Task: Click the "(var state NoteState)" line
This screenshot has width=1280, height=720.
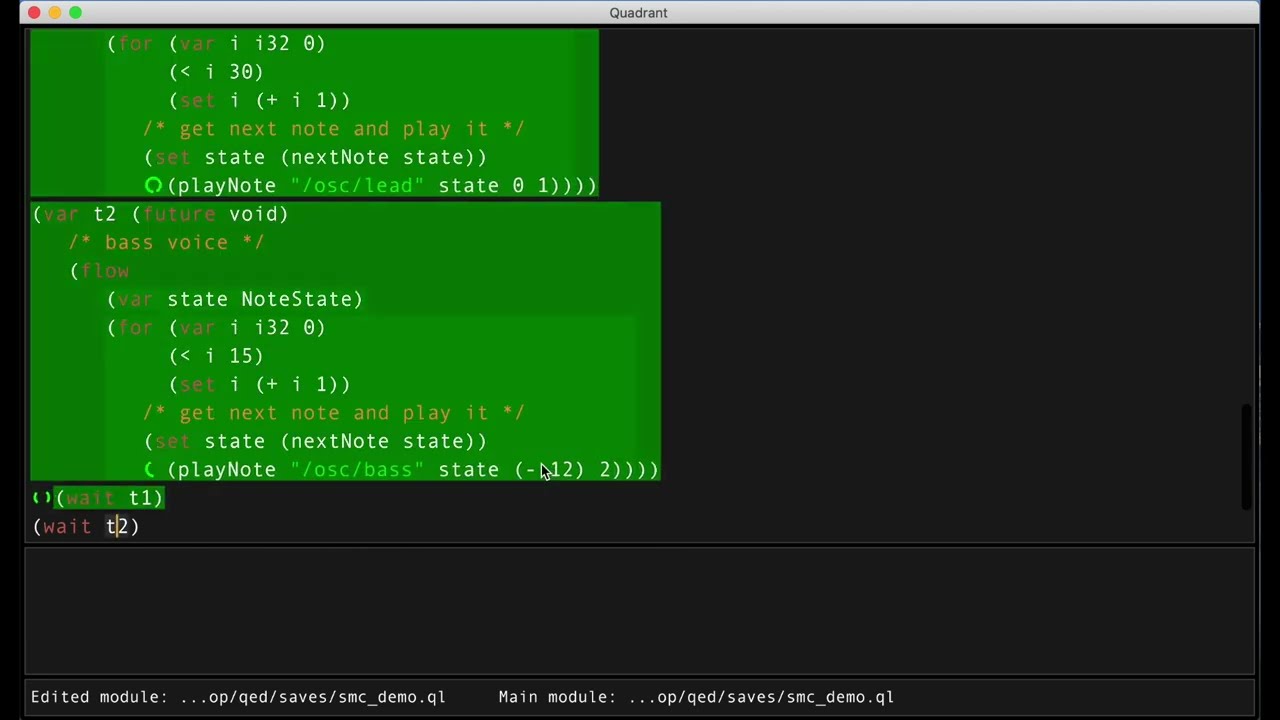Action: pos(235,299)
